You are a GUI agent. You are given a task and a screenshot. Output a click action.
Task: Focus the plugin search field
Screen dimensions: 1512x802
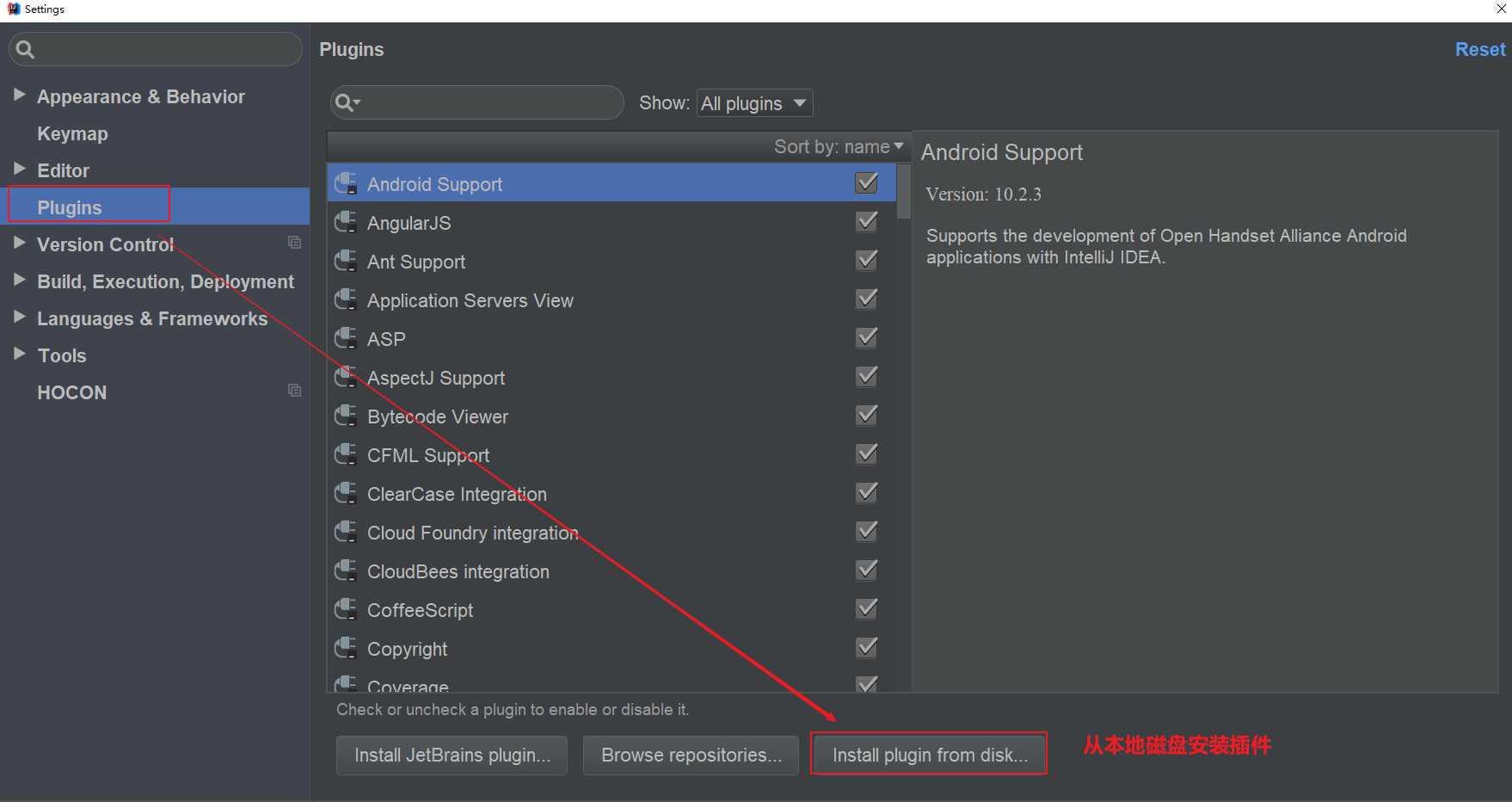click(477, 102)
